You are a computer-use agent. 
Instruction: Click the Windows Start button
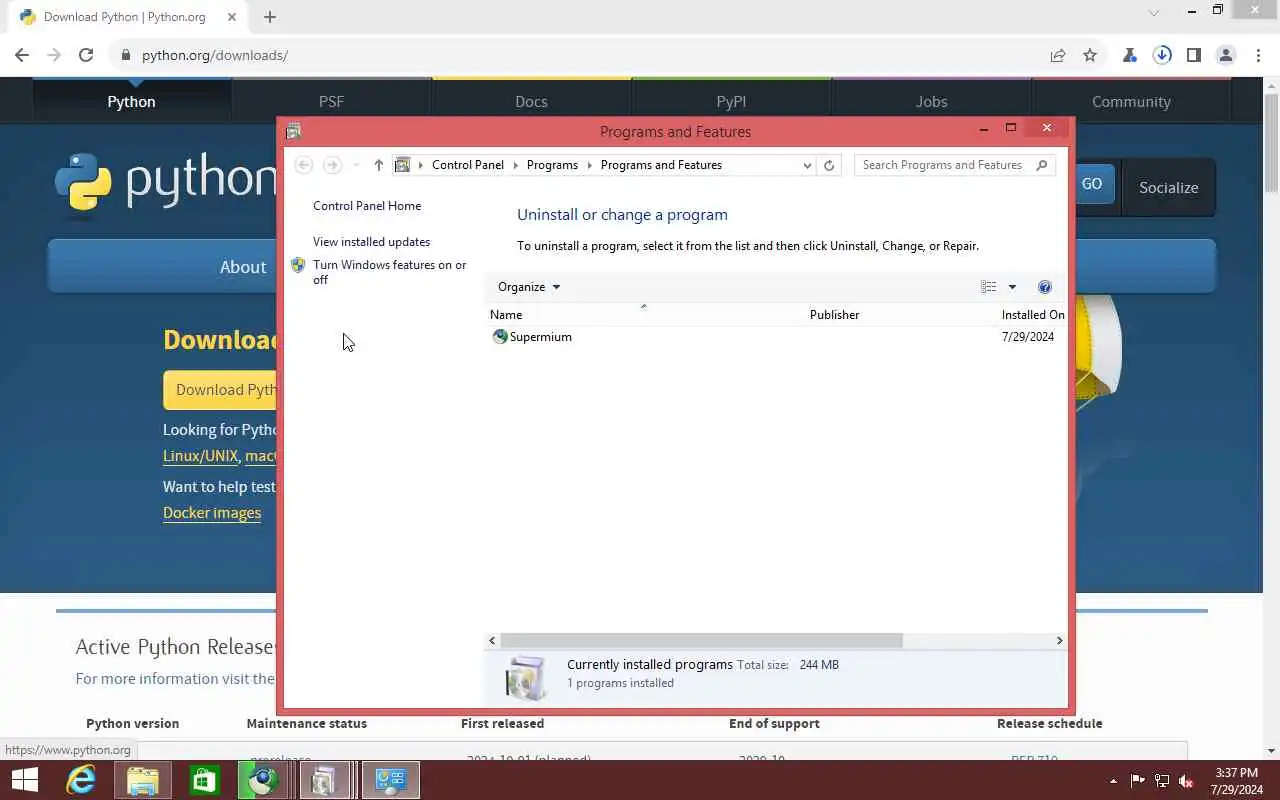tap(24, 780)
